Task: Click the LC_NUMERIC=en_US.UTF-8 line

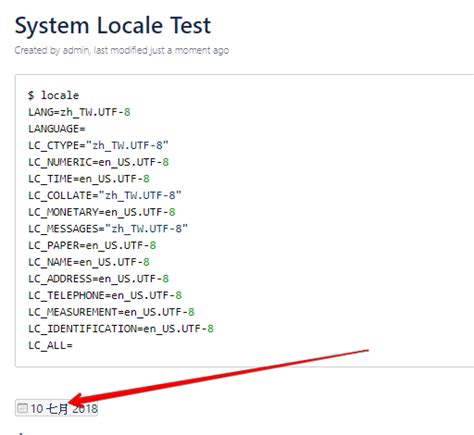Action: pos(98,162)
